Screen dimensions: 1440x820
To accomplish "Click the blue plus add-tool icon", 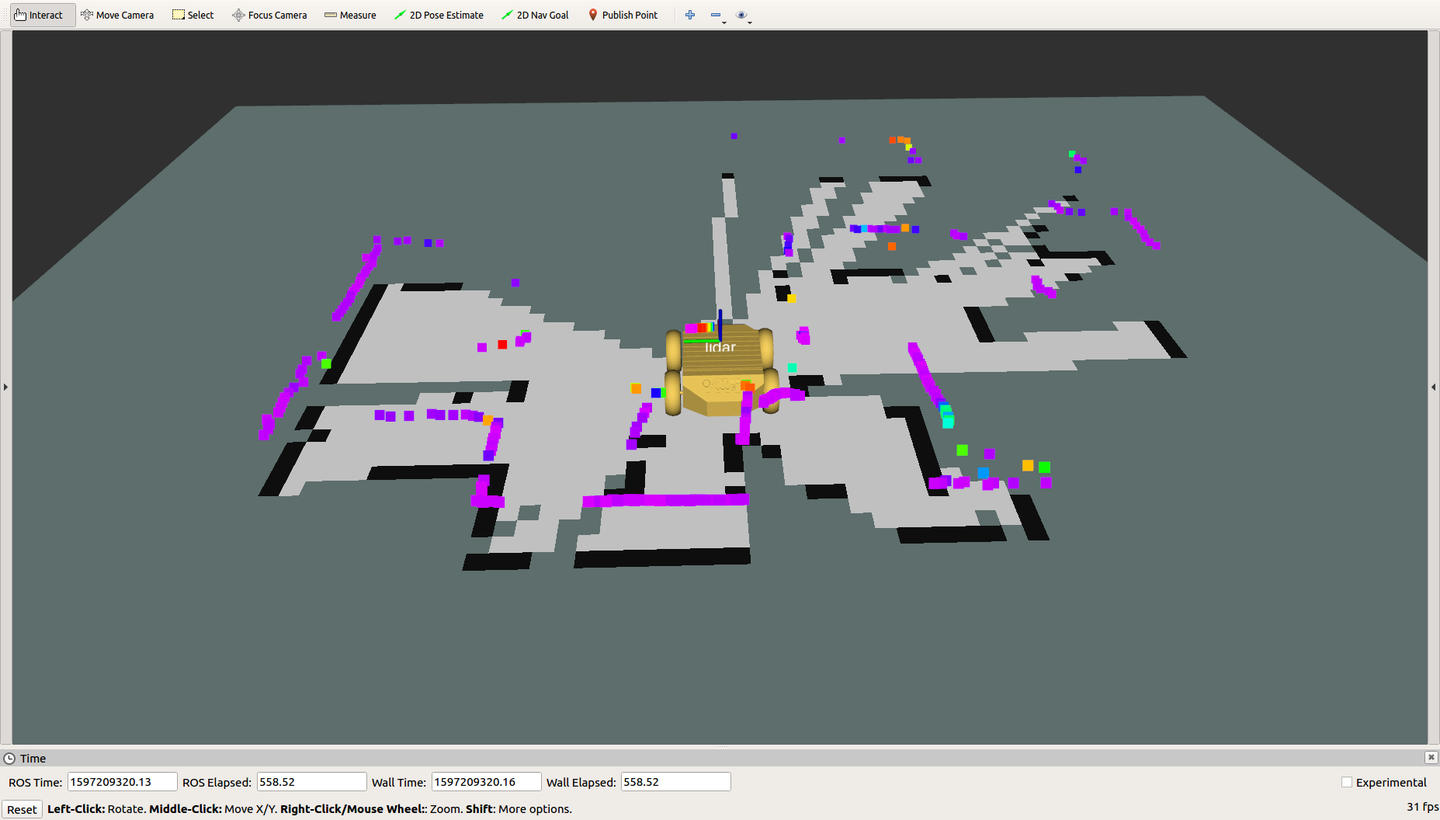I will pos(690,15).
